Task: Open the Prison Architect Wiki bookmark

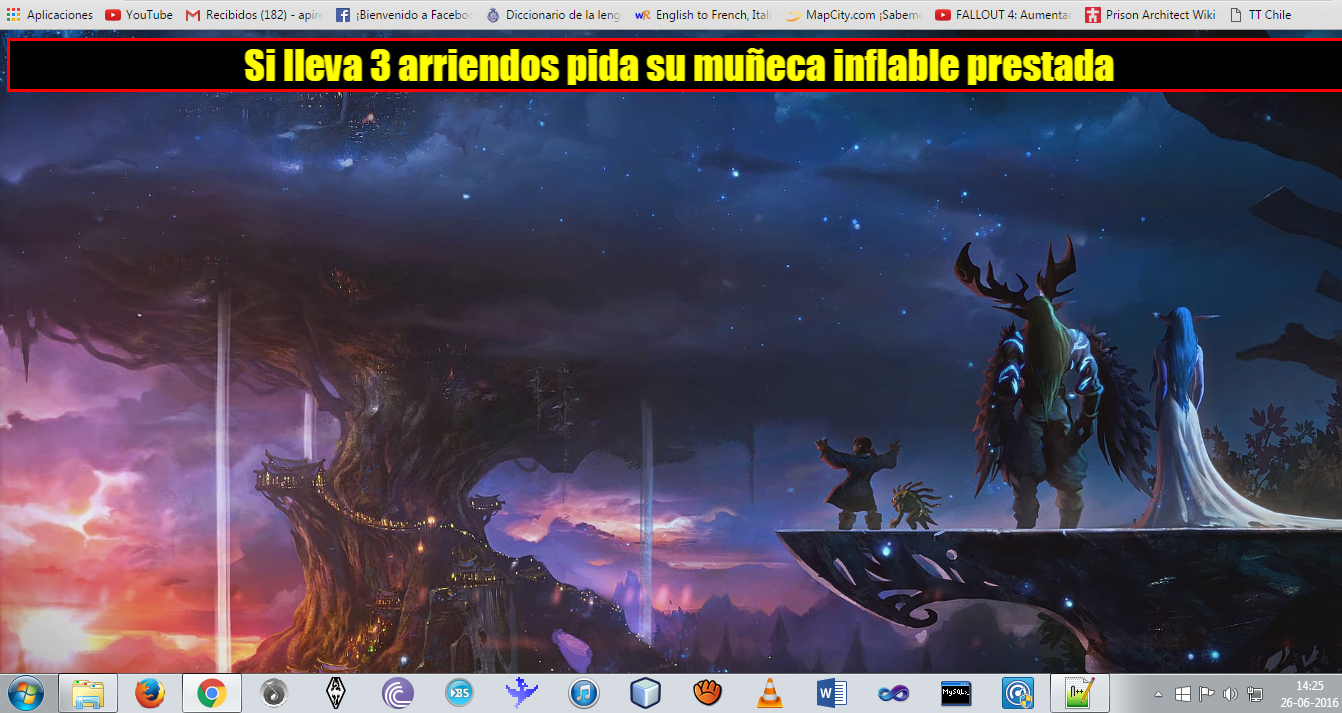Action: 1150,15
